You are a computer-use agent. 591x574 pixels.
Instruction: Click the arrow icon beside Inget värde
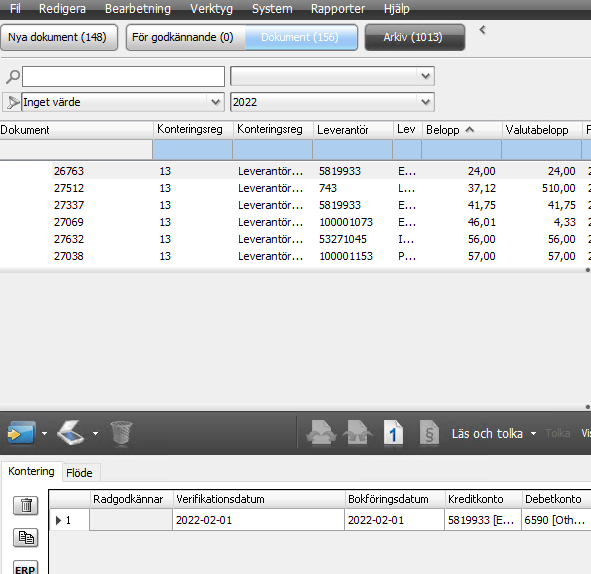pyautogui.click(x=12, y=102)
